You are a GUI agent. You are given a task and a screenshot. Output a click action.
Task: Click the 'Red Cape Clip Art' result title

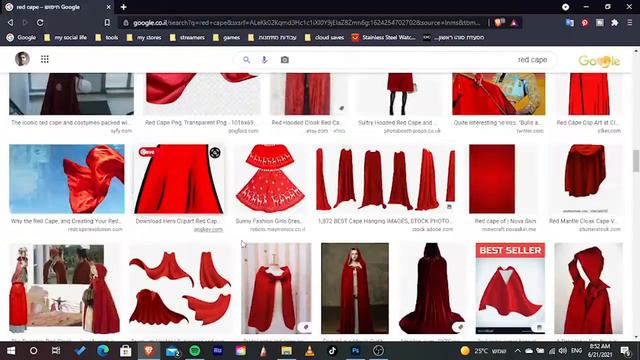pyautogui.click(x=588, y=122)
